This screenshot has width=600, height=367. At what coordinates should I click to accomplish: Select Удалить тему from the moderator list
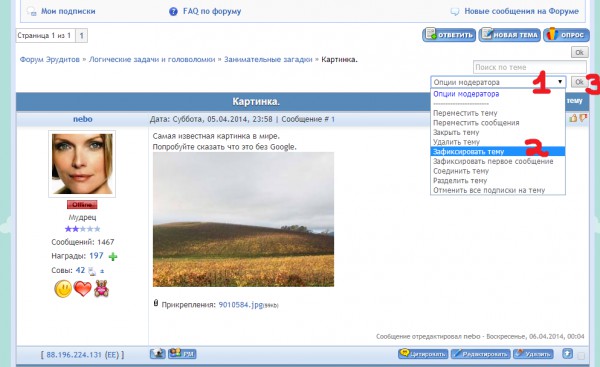point(457,142)
